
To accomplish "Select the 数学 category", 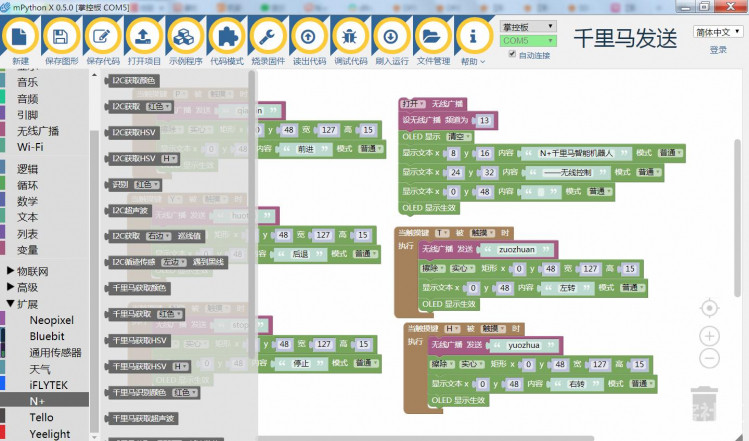I will click(x=28, y=201).
